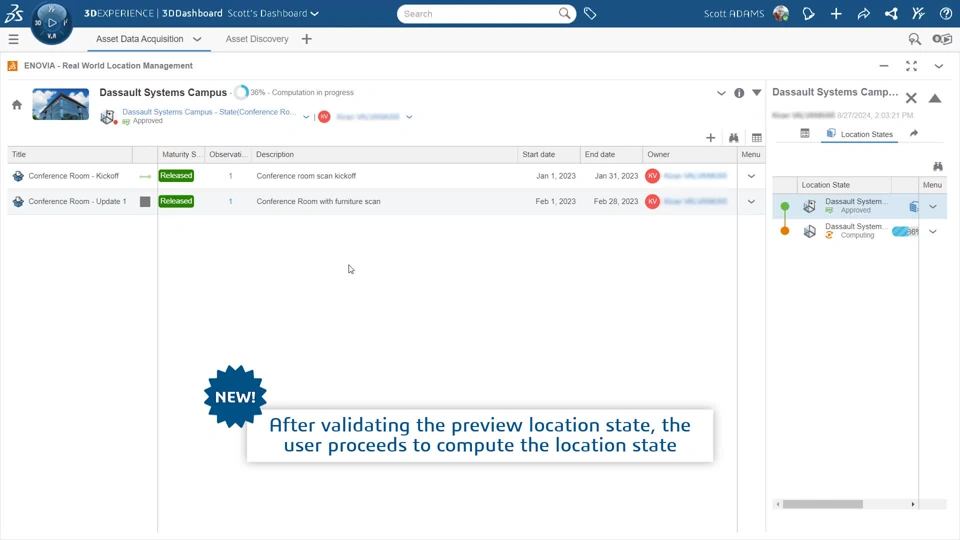Image resolution: width=960 pixels, height=540 pixels.
Task: Open the hamburger menu at left
Action: [x=13, y=39]
